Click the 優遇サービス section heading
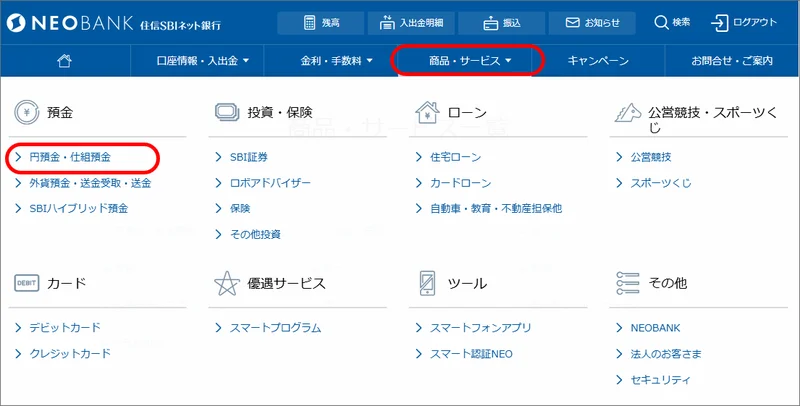This screenshot has height=406, width=800. [x=286, y=283]
